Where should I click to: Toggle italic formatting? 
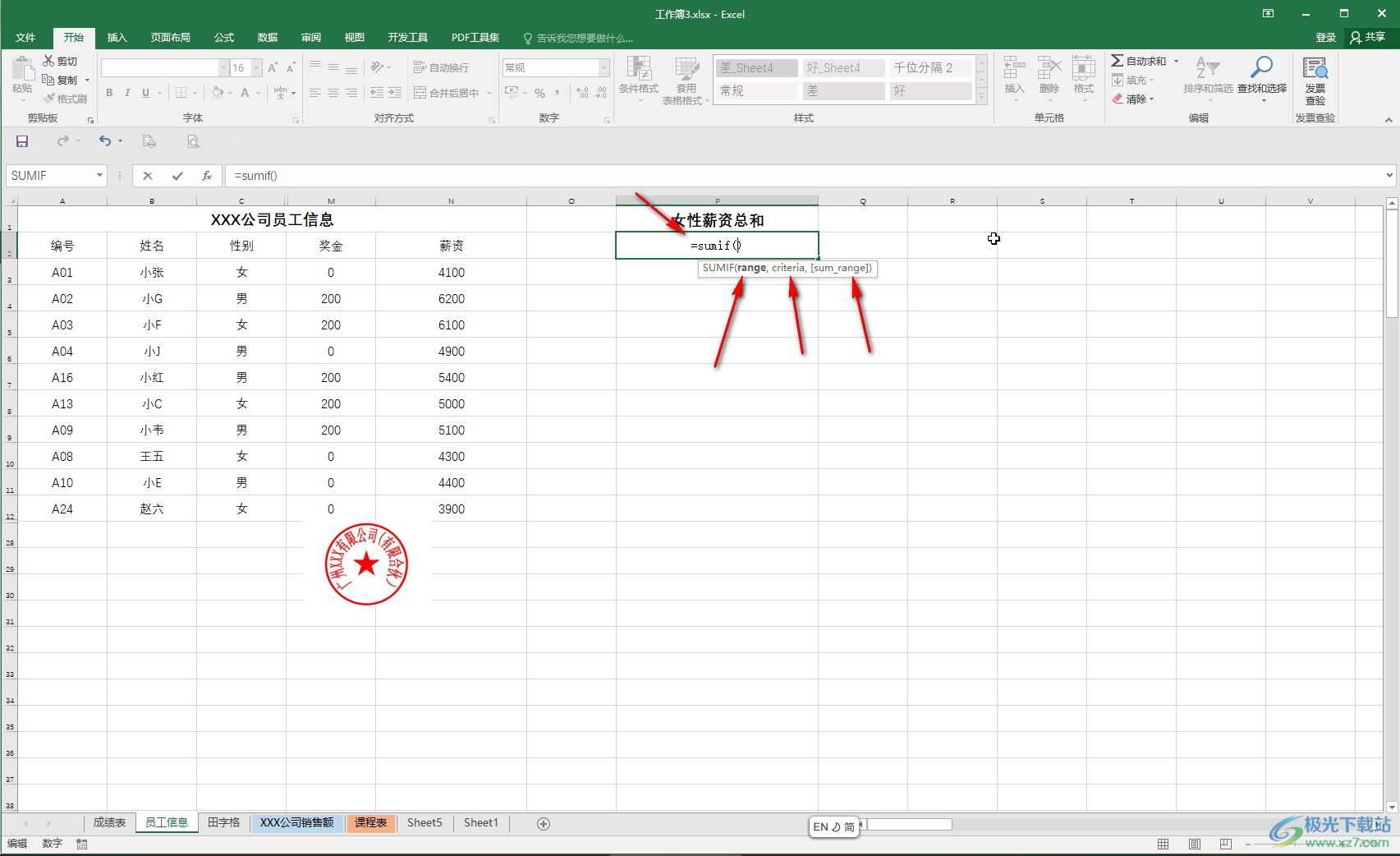127,93
